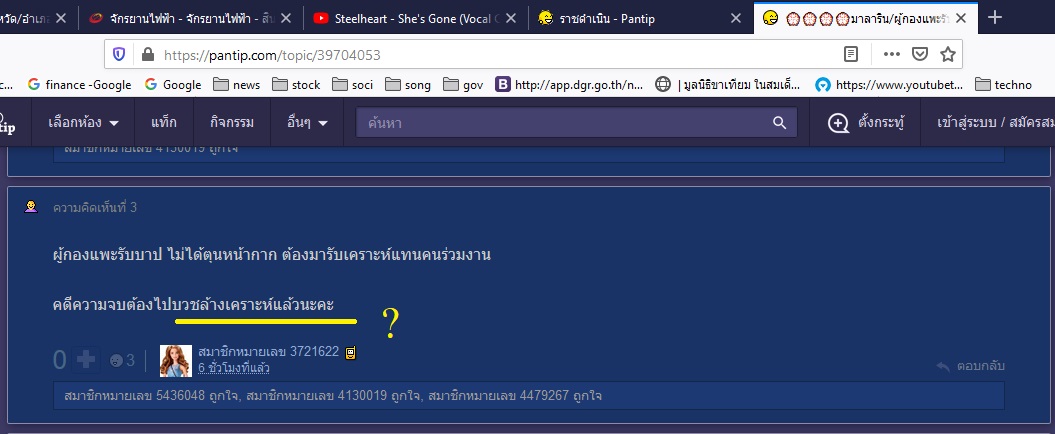
Task: Expand the อื่นๆ dropdown menu
Action: pyautogui.click(x=307, y=122)
